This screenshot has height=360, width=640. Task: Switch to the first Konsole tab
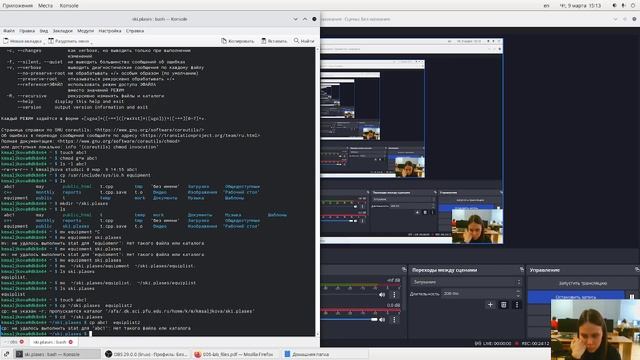pos(12,342)
